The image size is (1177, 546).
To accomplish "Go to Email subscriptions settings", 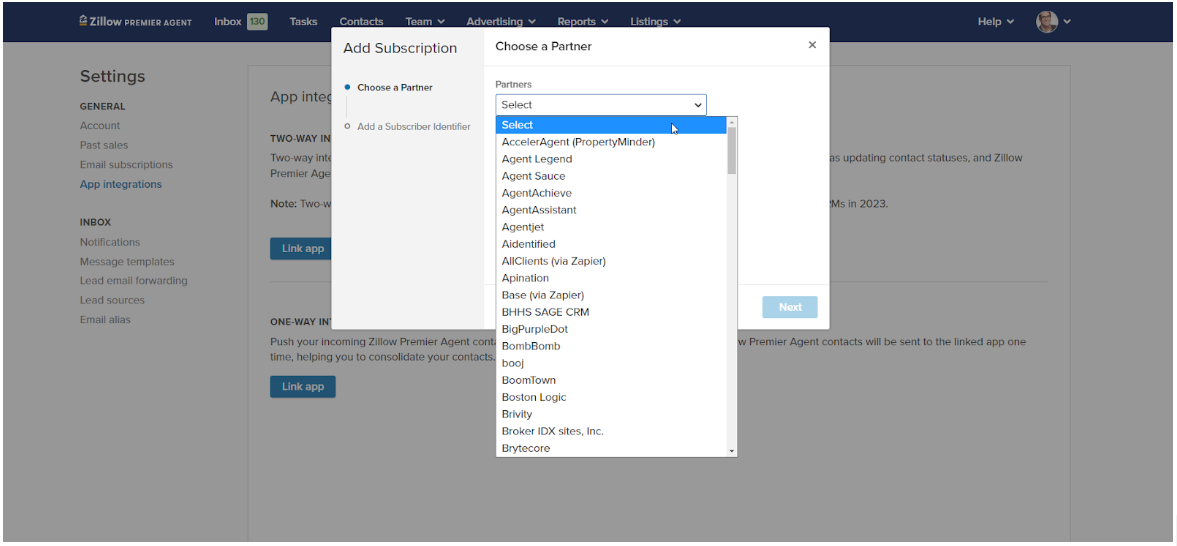I will click(x=126, y=165).
